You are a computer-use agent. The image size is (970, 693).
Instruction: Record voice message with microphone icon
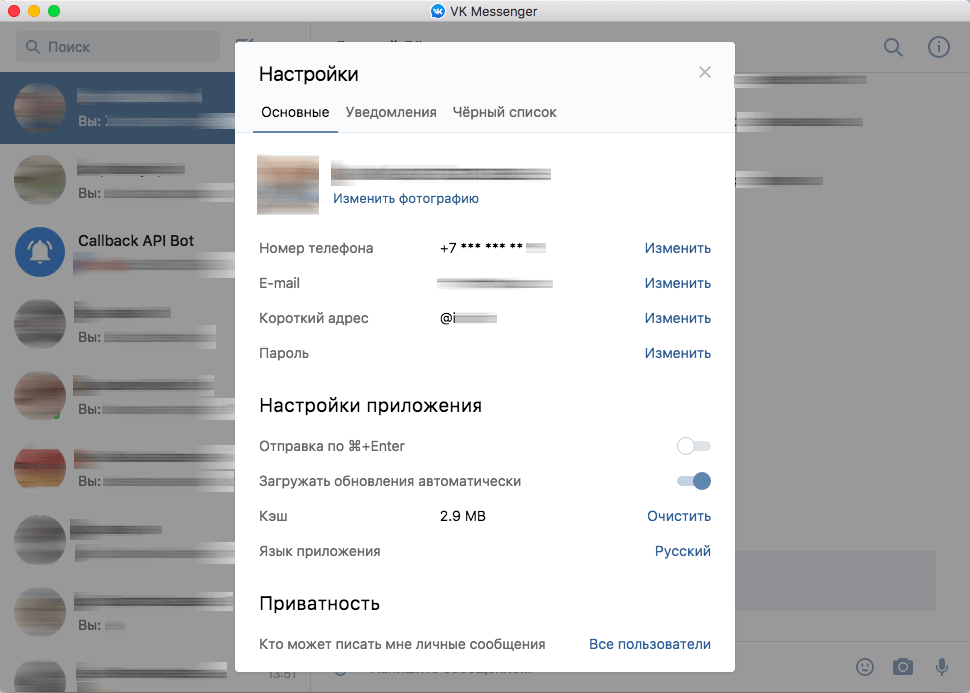click(942, 666)
